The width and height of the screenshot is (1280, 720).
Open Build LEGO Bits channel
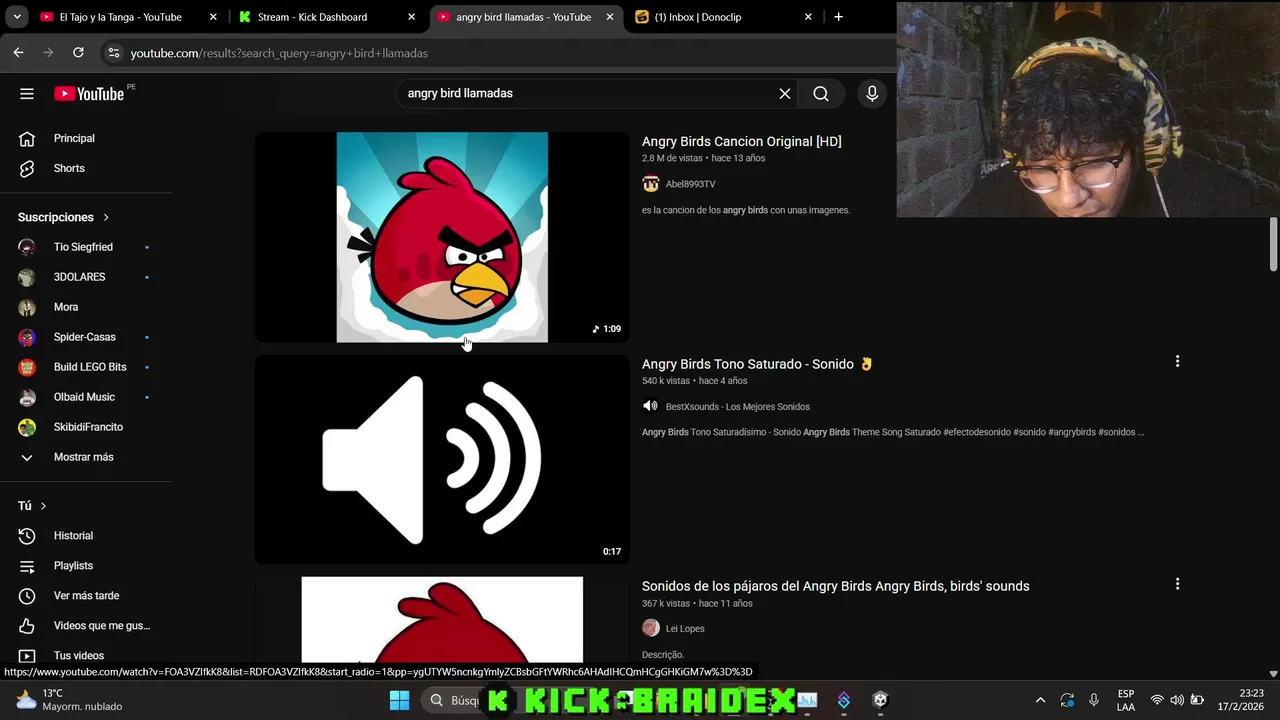pyautogui.click(x=90, y=367)
